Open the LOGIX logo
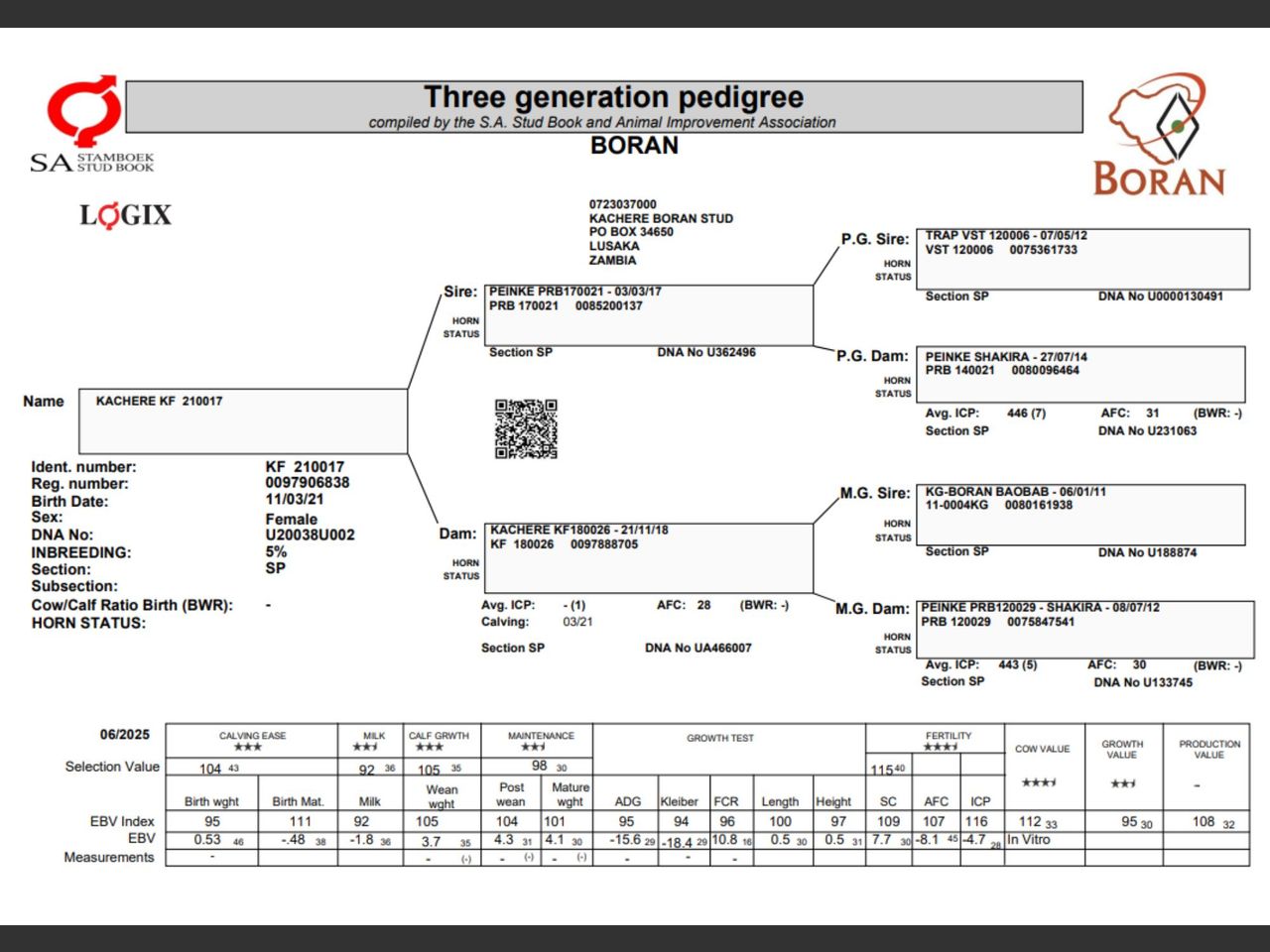 [125, 214]
